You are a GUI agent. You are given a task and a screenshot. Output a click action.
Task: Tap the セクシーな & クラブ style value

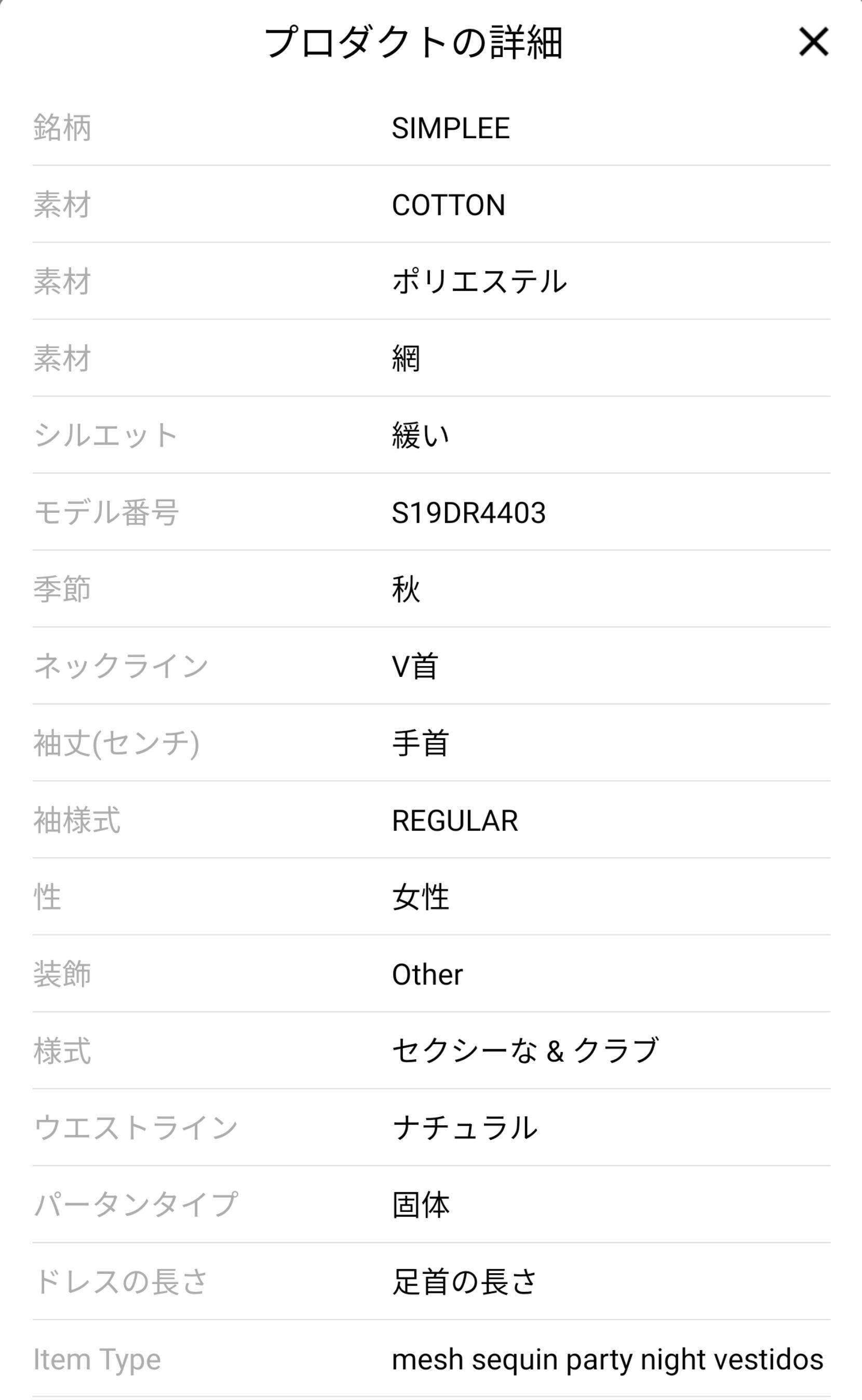coord(525,1051)
